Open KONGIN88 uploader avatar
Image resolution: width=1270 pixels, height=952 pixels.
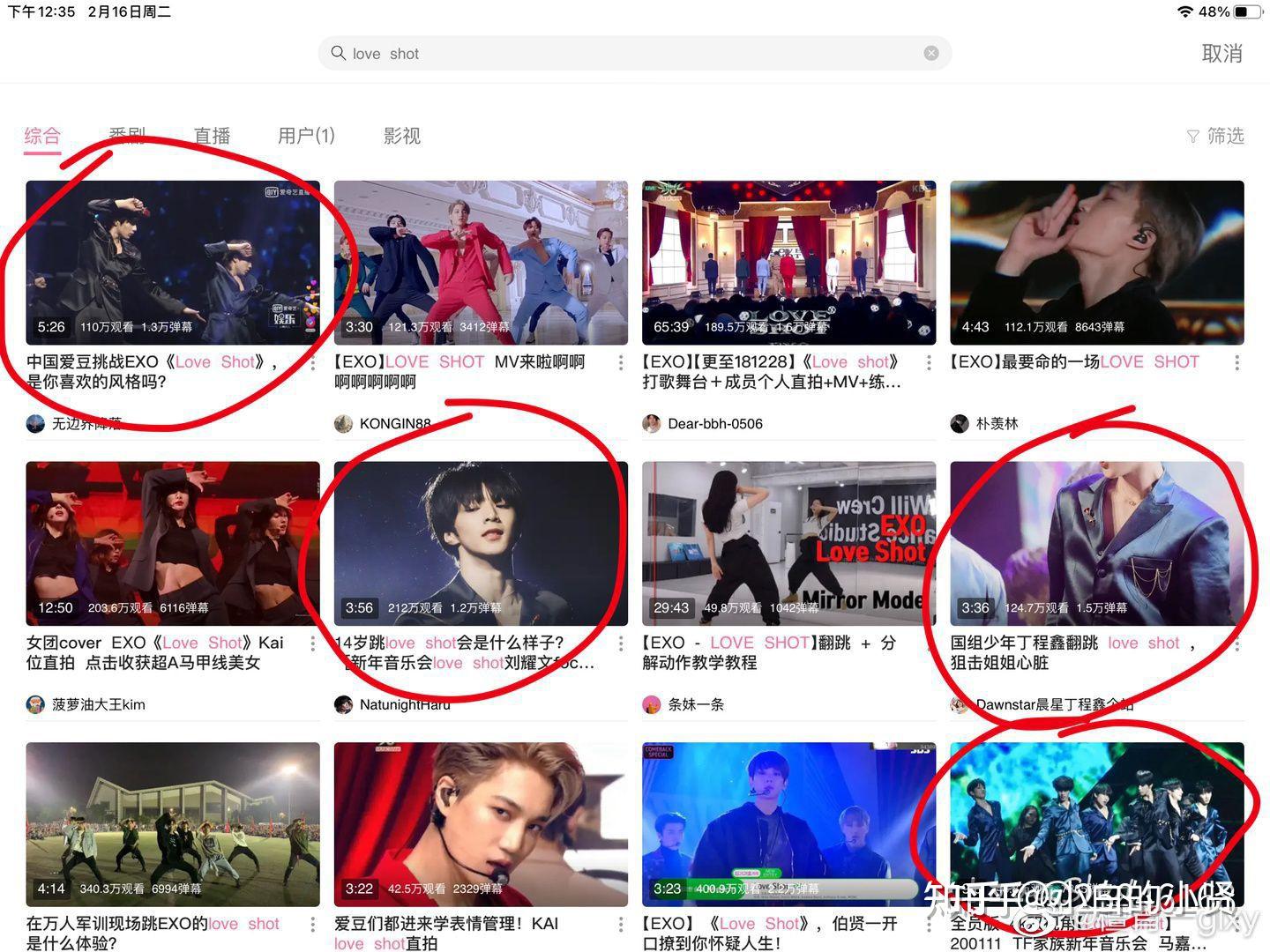pos(343,424)
